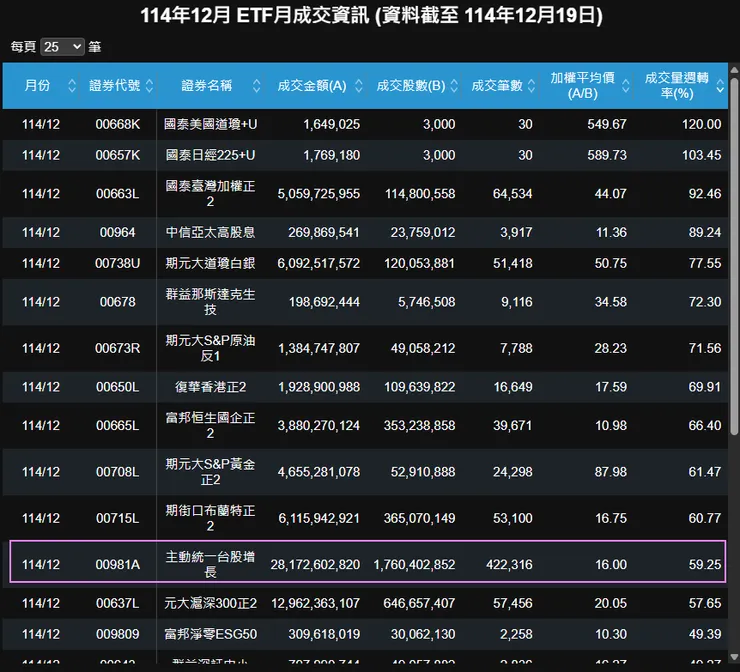Click the table vertical scrollbar thumb

click(734, 256)
